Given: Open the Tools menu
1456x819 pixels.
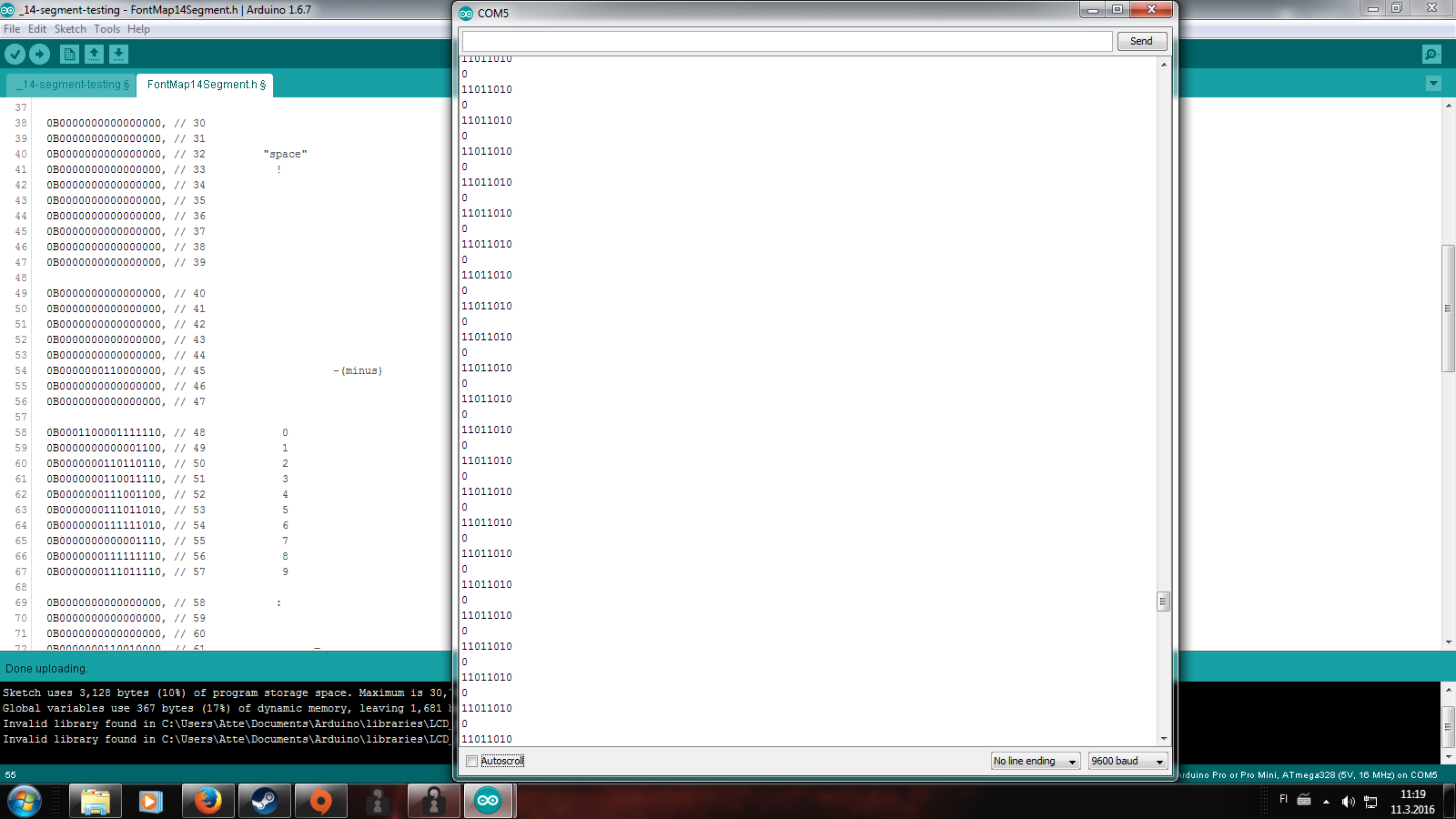Looking at the screenshot, I should point(106,29).
